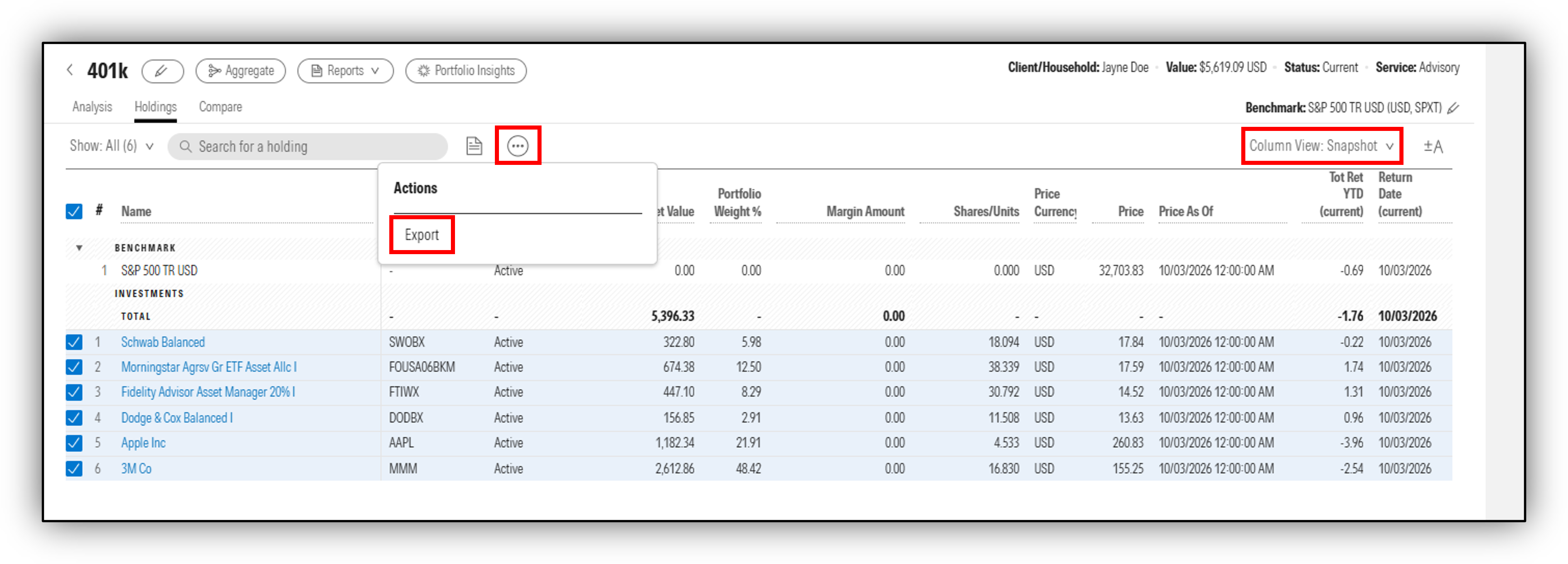Open the Reports dropdown

(345, 71)
